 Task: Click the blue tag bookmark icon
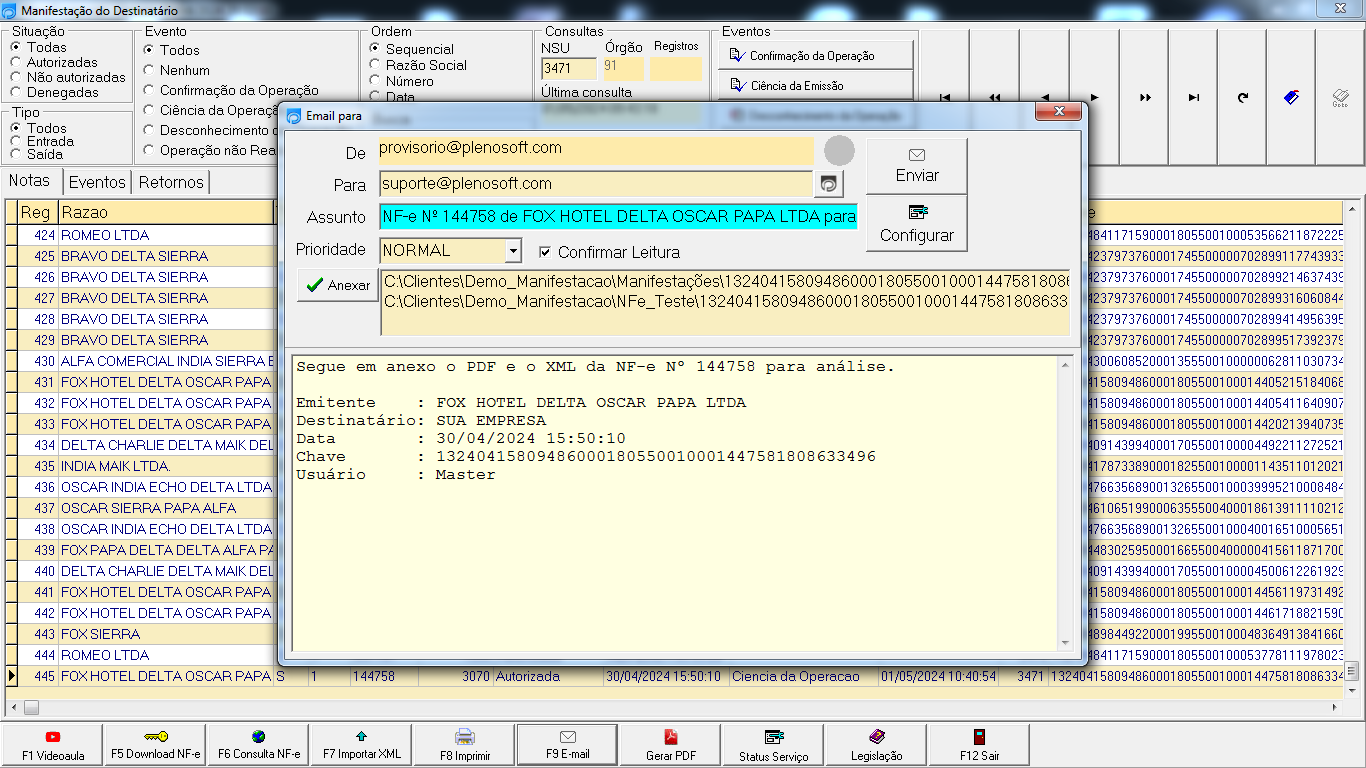[1291, 97]
